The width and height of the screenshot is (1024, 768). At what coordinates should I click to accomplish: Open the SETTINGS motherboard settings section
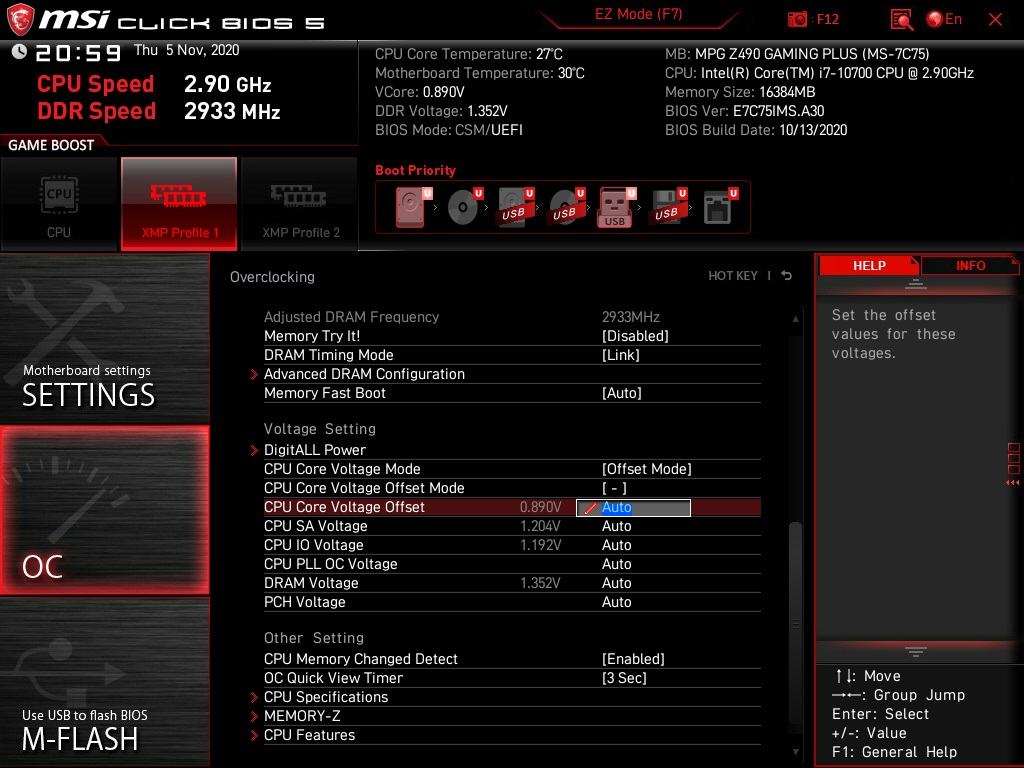pyautogui.click(x=104, y=339)
